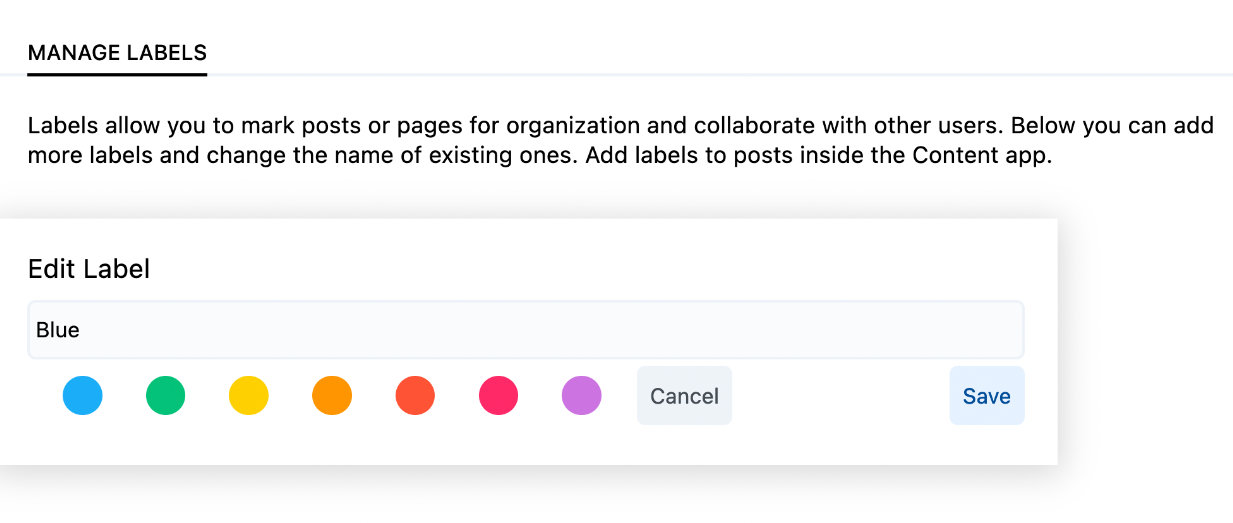Pick the pink label color circle
This screenshot has width=1233, height=523.
[498, 395]
